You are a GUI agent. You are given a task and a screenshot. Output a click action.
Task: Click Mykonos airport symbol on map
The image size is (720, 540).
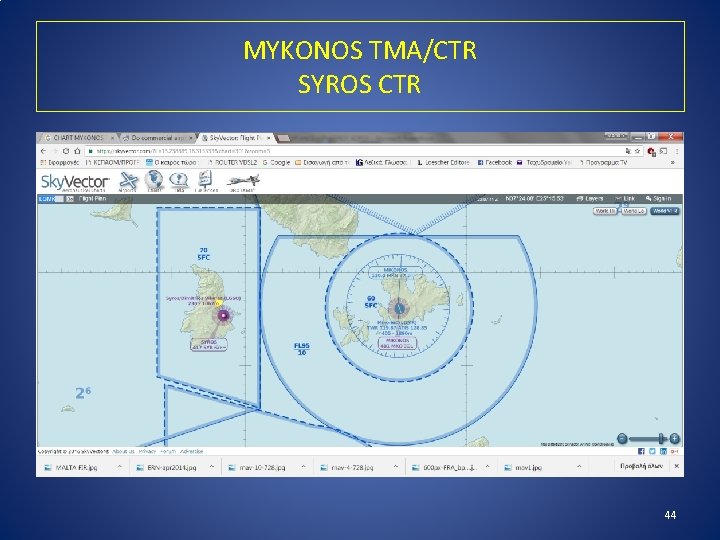pos(399,308)
